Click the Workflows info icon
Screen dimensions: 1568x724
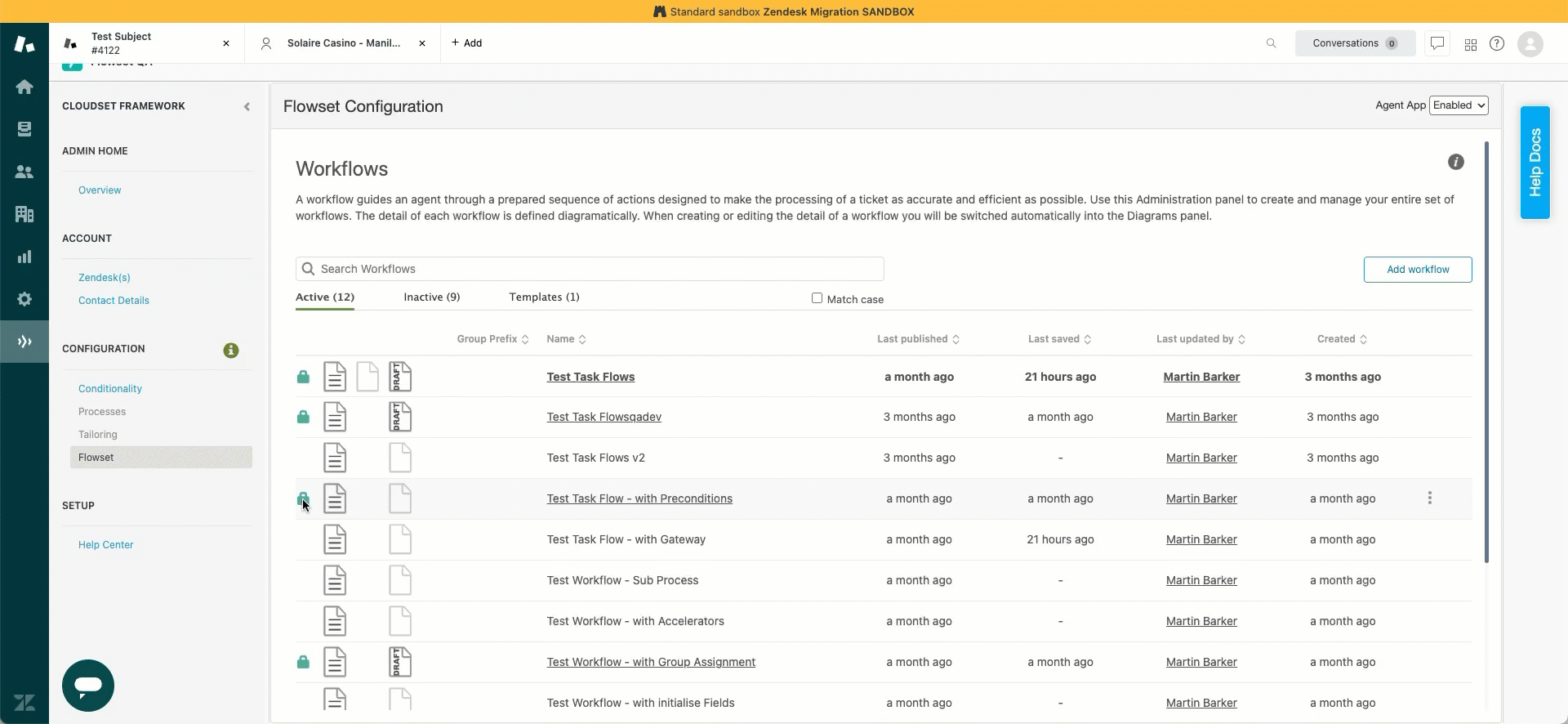[x=1456, y=162]
